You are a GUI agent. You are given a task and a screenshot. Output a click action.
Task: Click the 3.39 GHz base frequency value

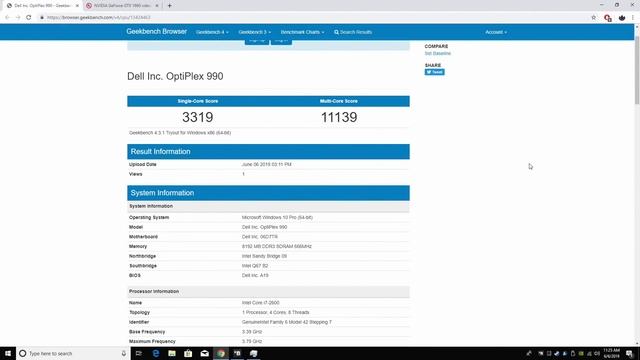pos(252,332)
